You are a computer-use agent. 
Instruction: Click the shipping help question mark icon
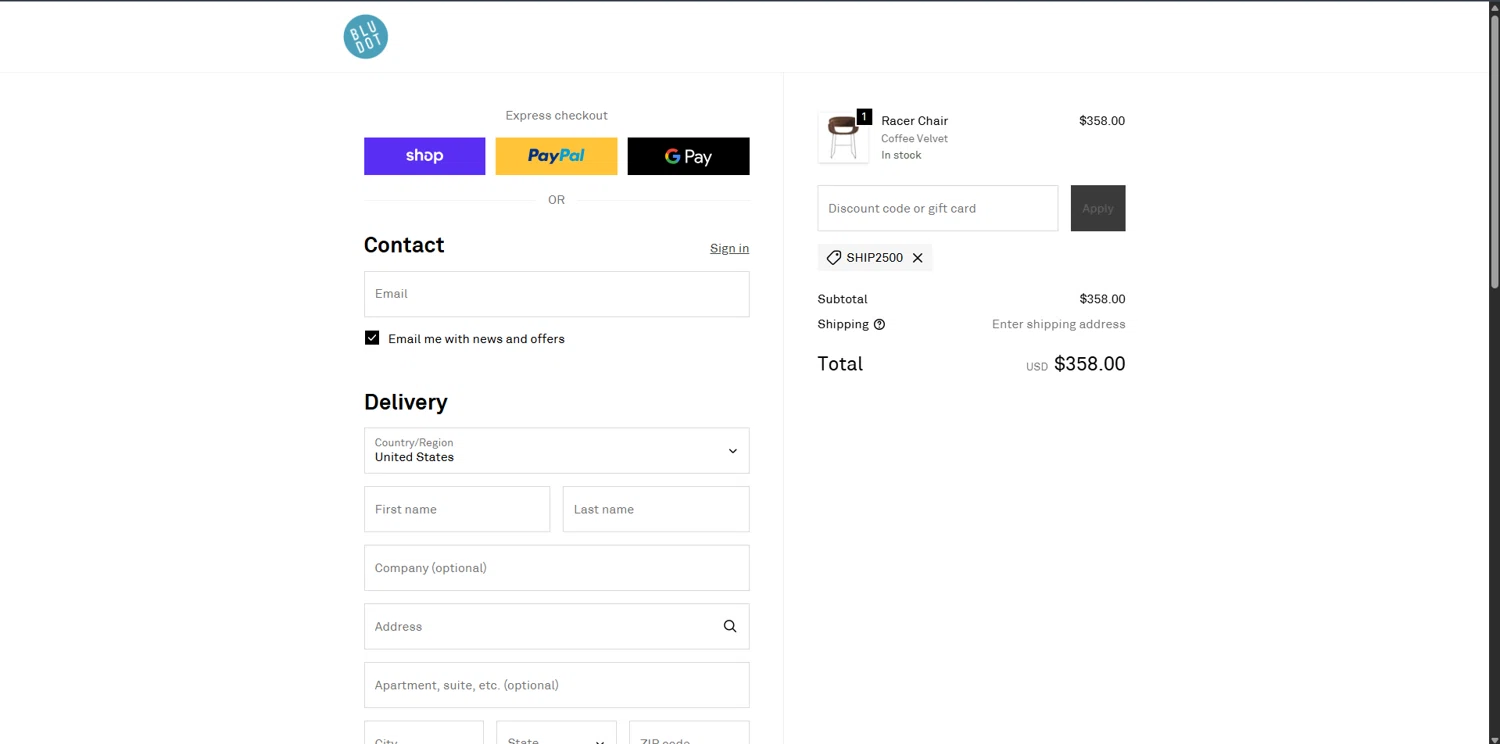[x=879, y=324]
